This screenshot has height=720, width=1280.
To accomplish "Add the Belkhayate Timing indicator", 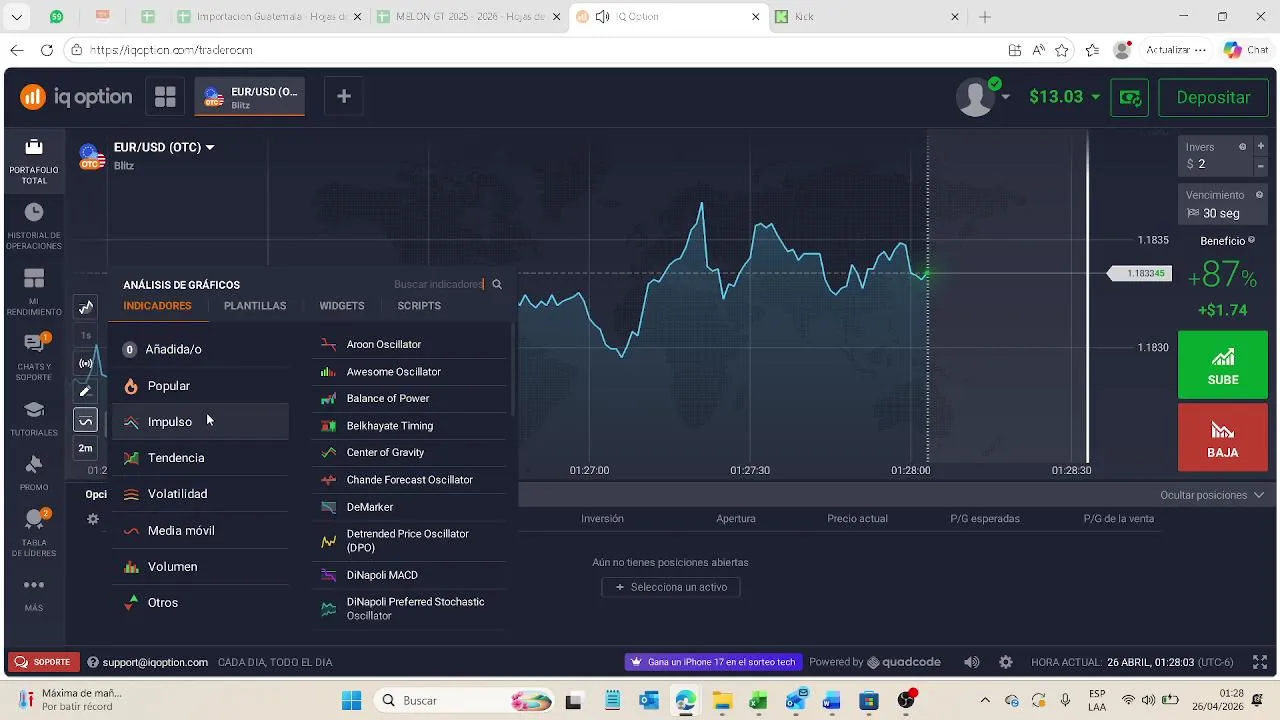I will pos(410,426).
